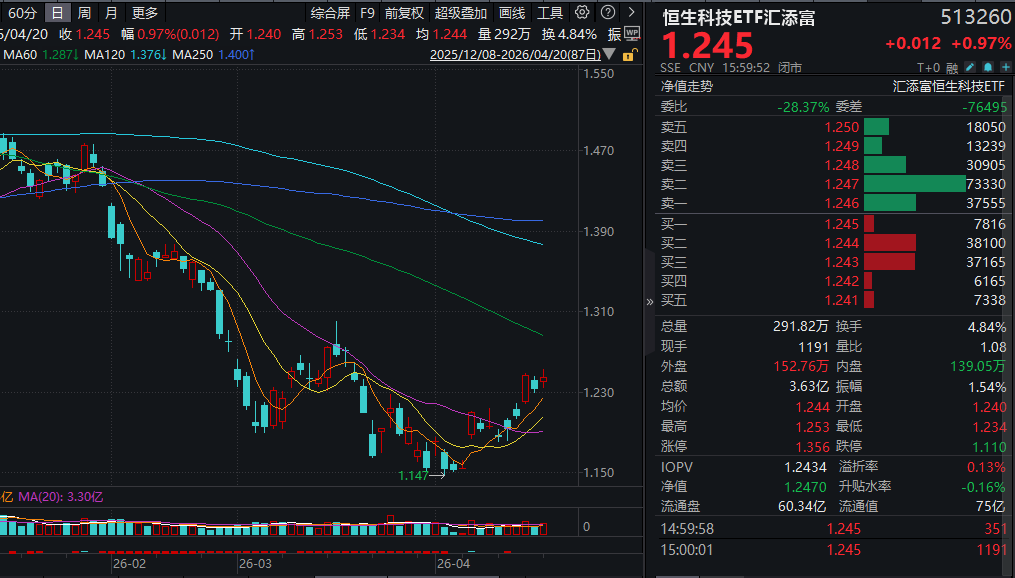1015x578 pixels.
Task: Add to watchlist with the plus icon
Action: pyautogui.click(x=1005, y=66)
